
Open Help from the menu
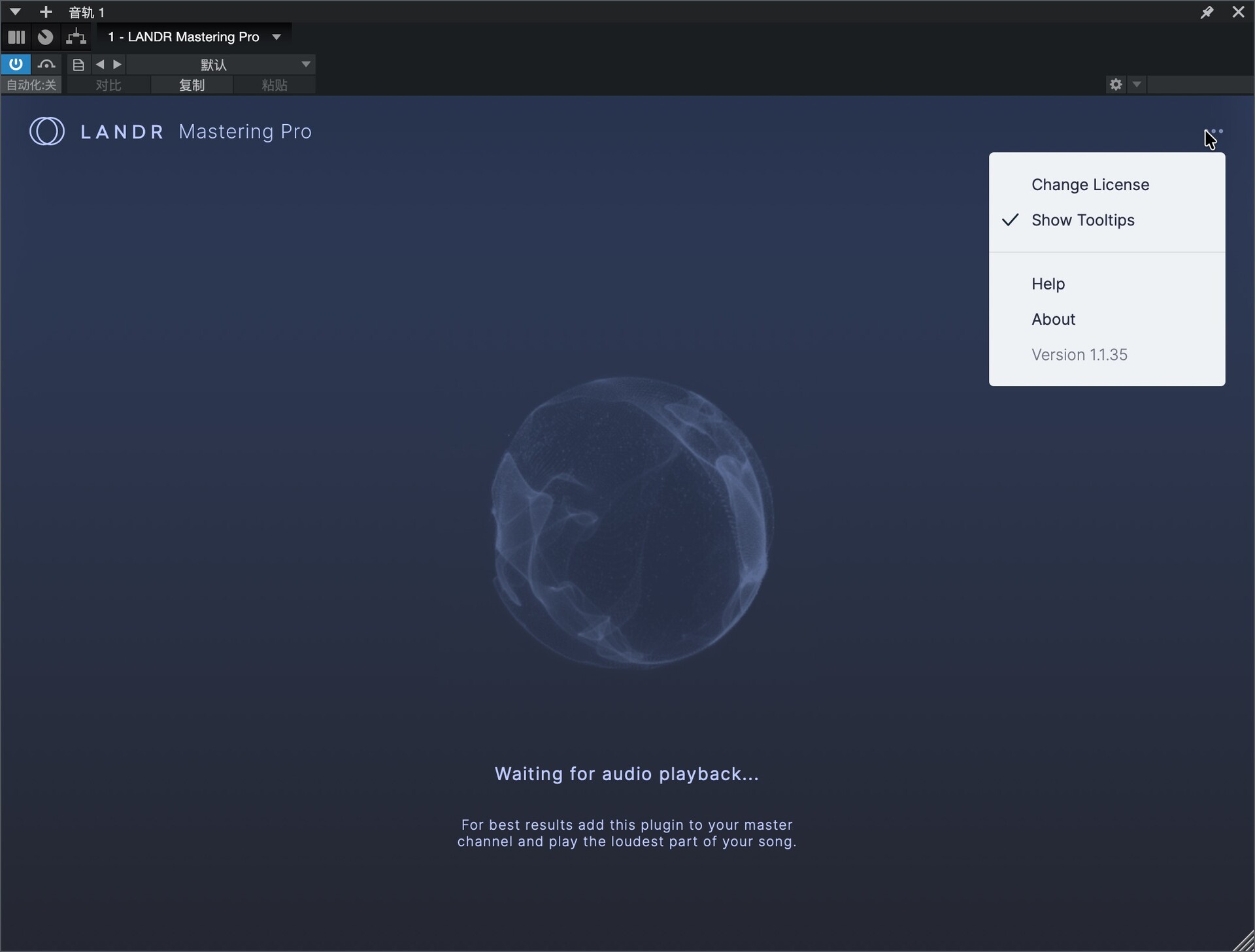(1048, 284)
